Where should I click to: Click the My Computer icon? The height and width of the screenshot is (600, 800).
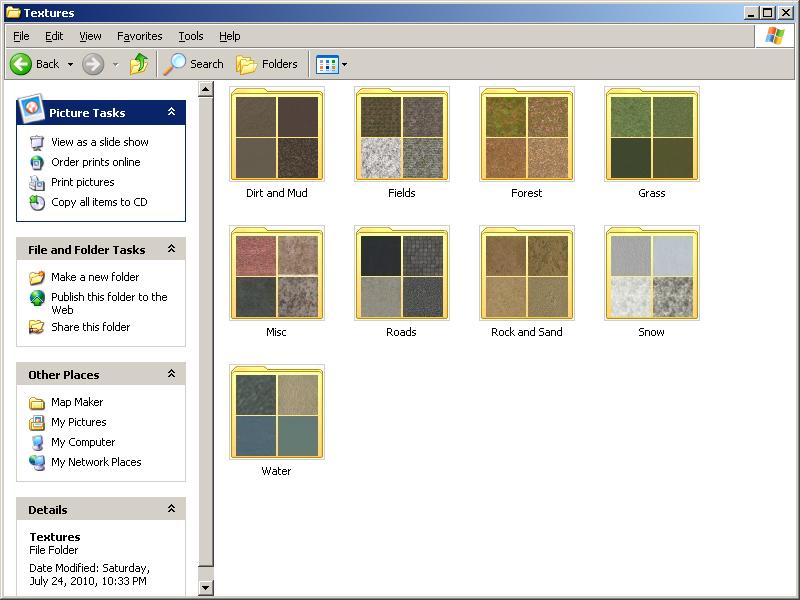[x=37, y=442]
